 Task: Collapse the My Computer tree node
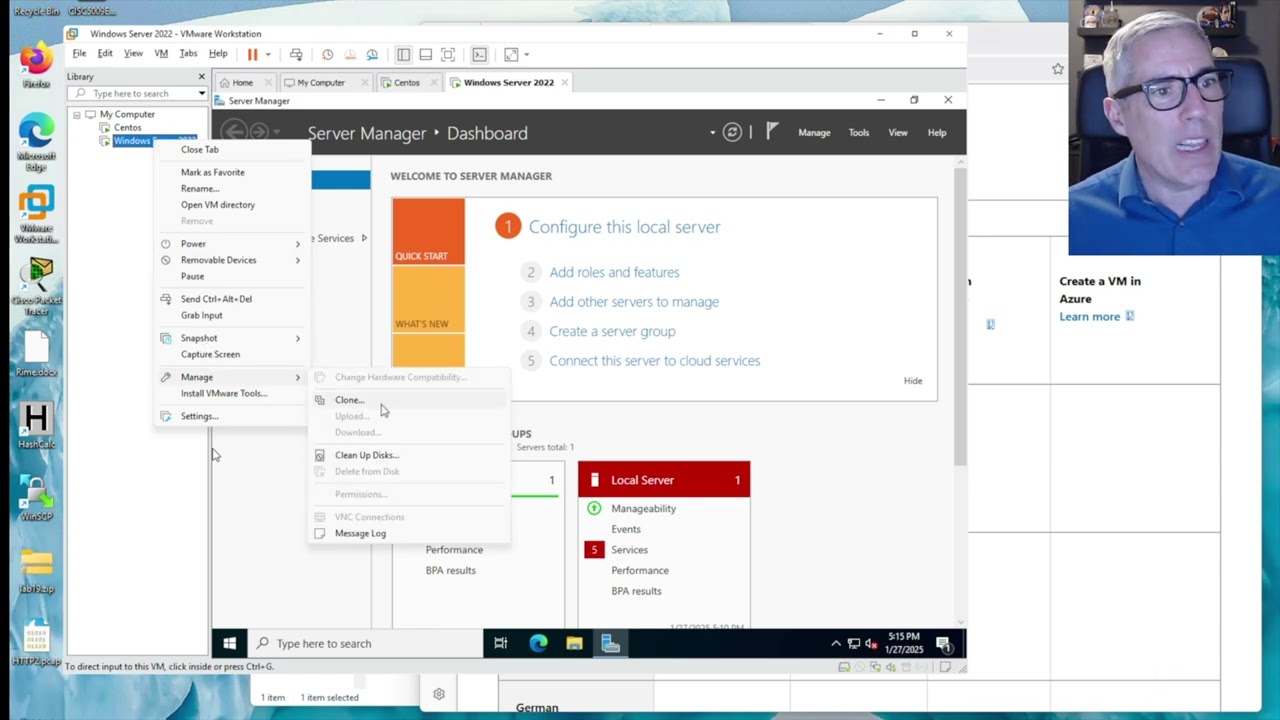click(77, 114)
